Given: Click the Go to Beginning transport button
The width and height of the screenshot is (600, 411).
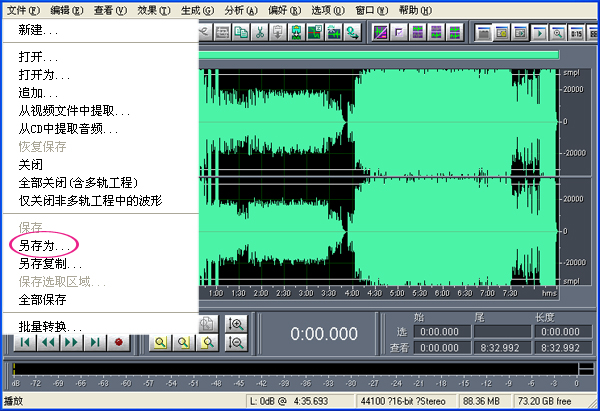Looking at the screenshot, I should coord(25,342).
